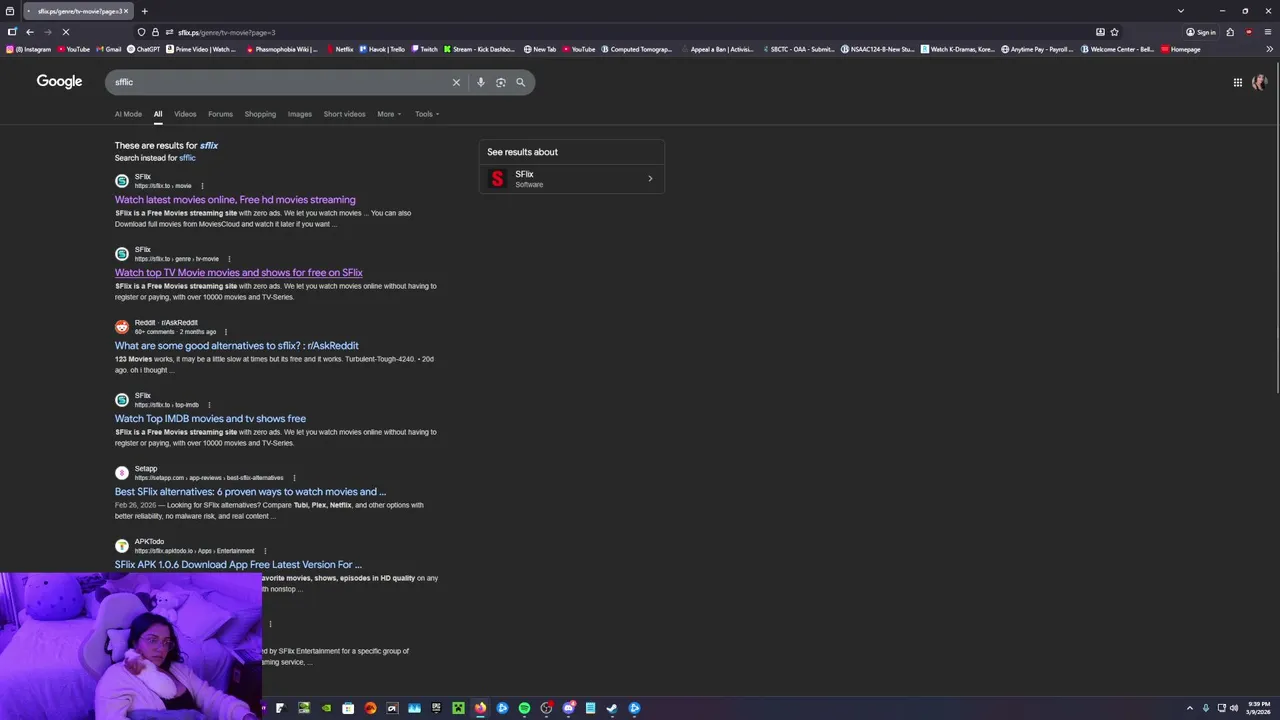The width and height of the screenshot is (1280, 720).
Task: Start a voice search with the microphone
Action: 481,82
